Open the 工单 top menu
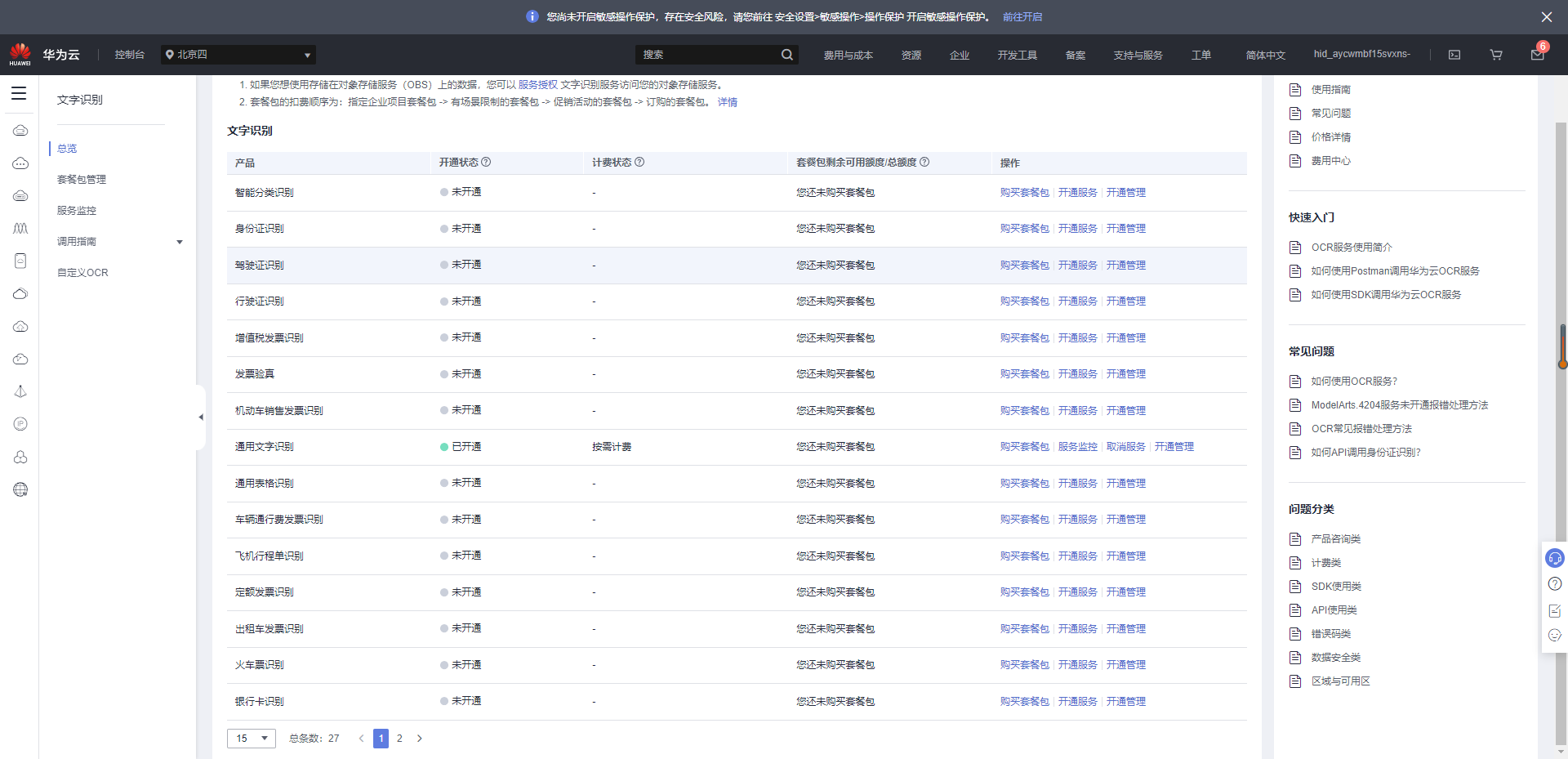 pos(1200,56)
